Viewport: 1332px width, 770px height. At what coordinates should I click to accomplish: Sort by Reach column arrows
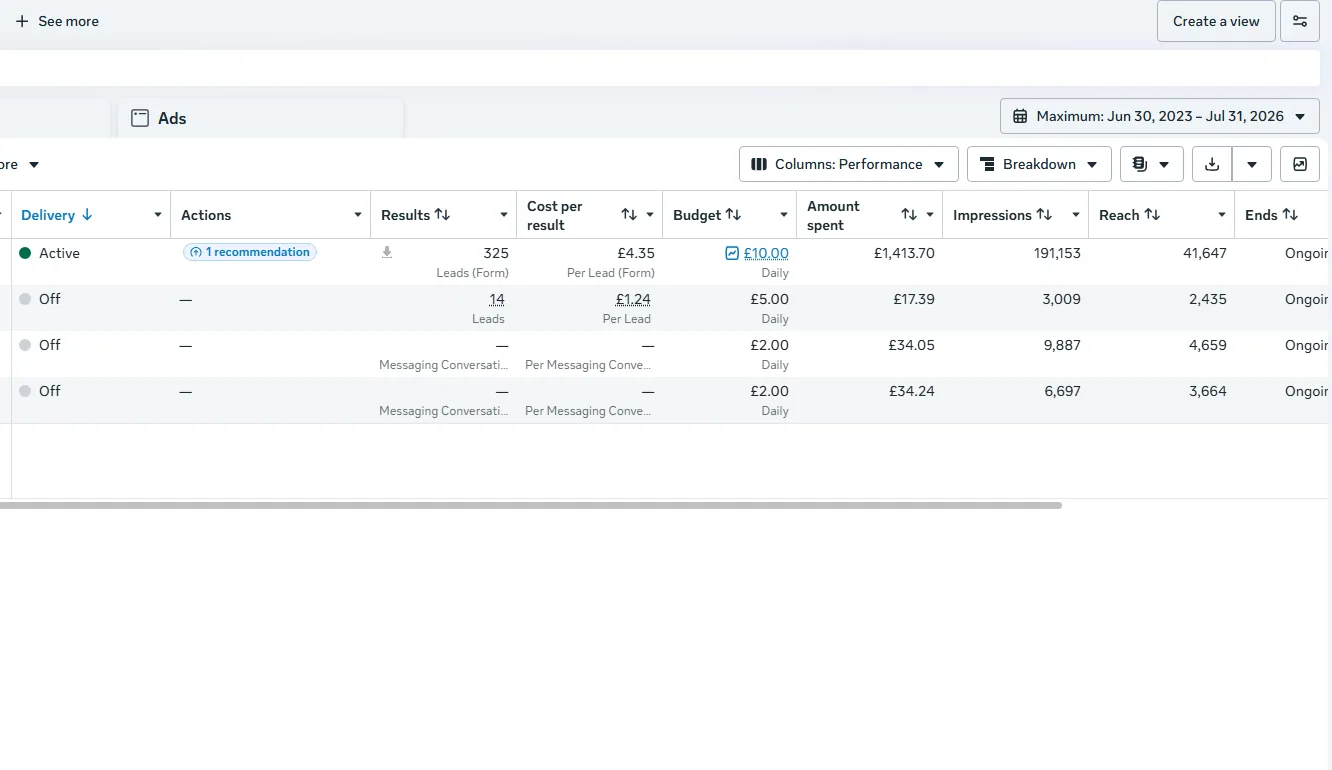tap(1152, 215)
